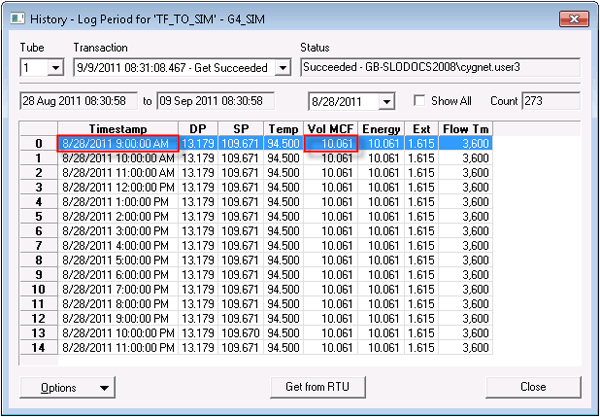Select row header 9
This screenshot has height=417, width=600.
39,274
